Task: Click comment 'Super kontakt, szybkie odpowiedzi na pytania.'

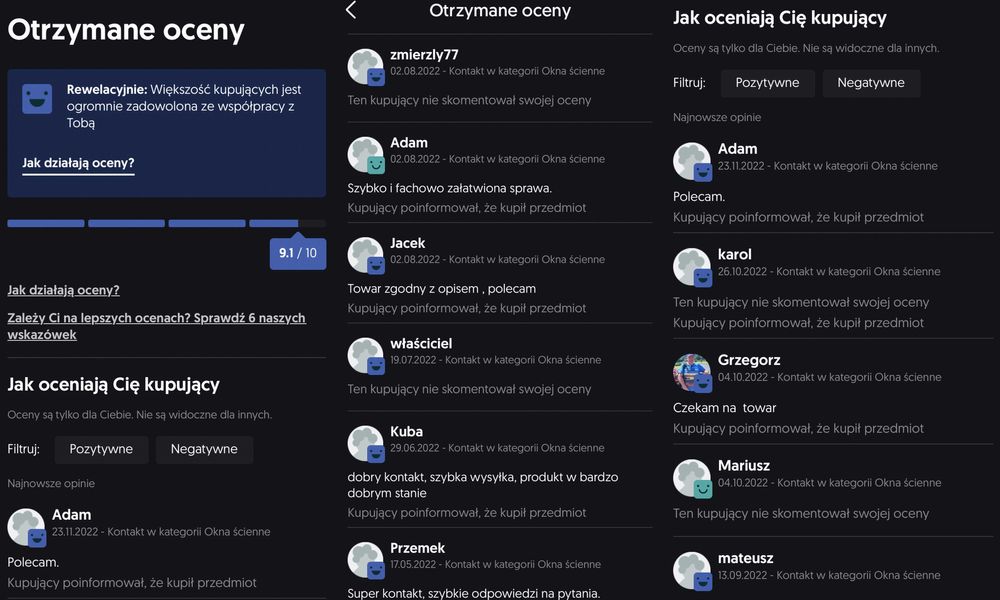Action: click(x=474, y=593)
